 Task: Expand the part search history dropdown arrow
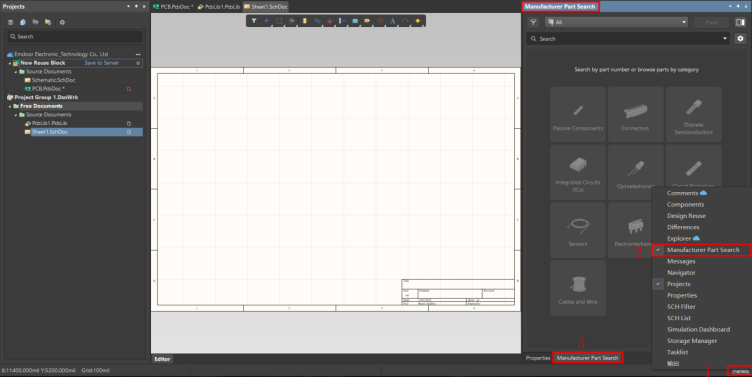[x=725, y=38]
